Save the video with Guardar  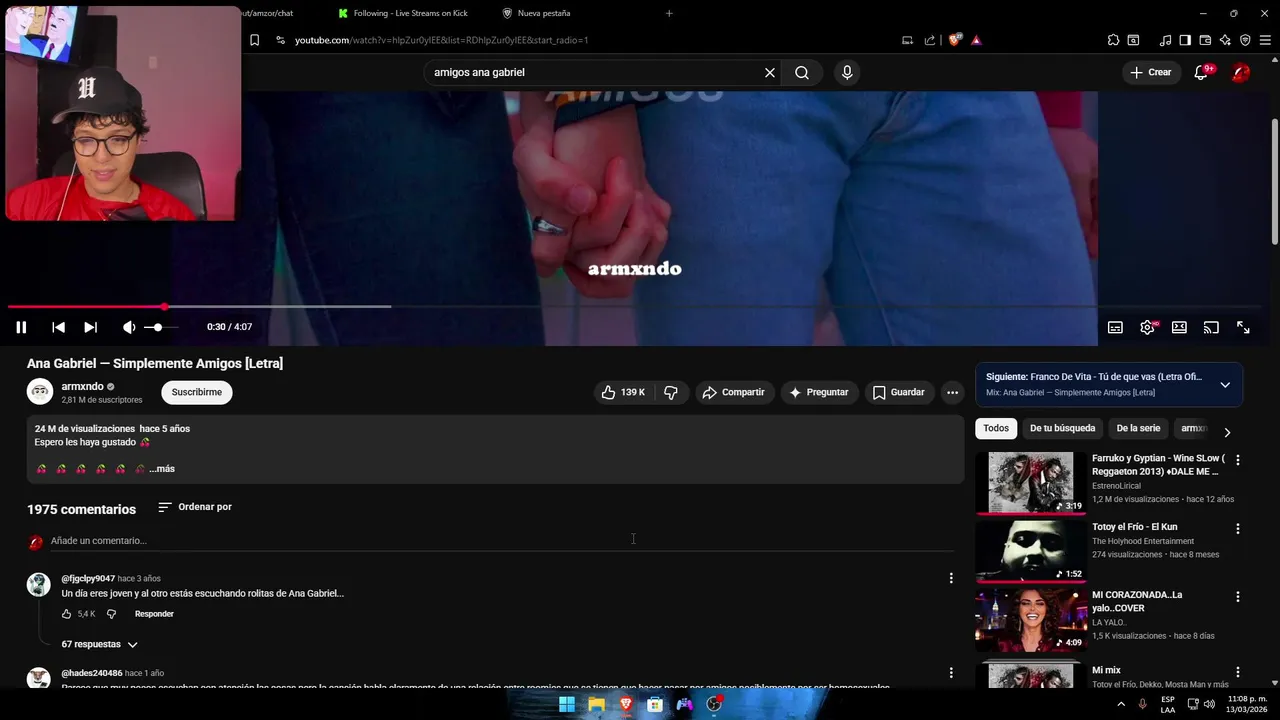[x=898, y=392]
